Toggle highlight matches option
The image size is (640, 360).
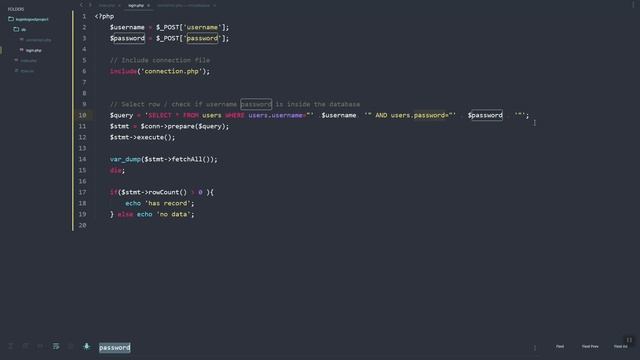(86, 346)
